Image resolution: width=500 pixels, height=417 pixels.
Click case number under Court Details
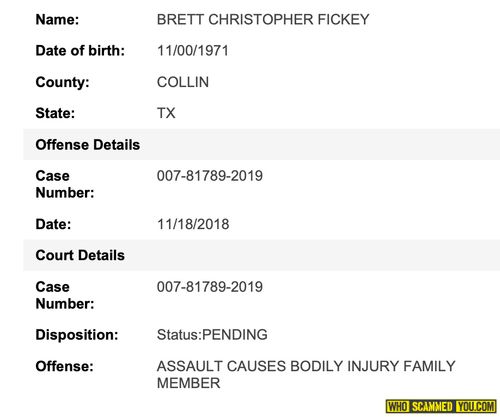pos(210,287)
